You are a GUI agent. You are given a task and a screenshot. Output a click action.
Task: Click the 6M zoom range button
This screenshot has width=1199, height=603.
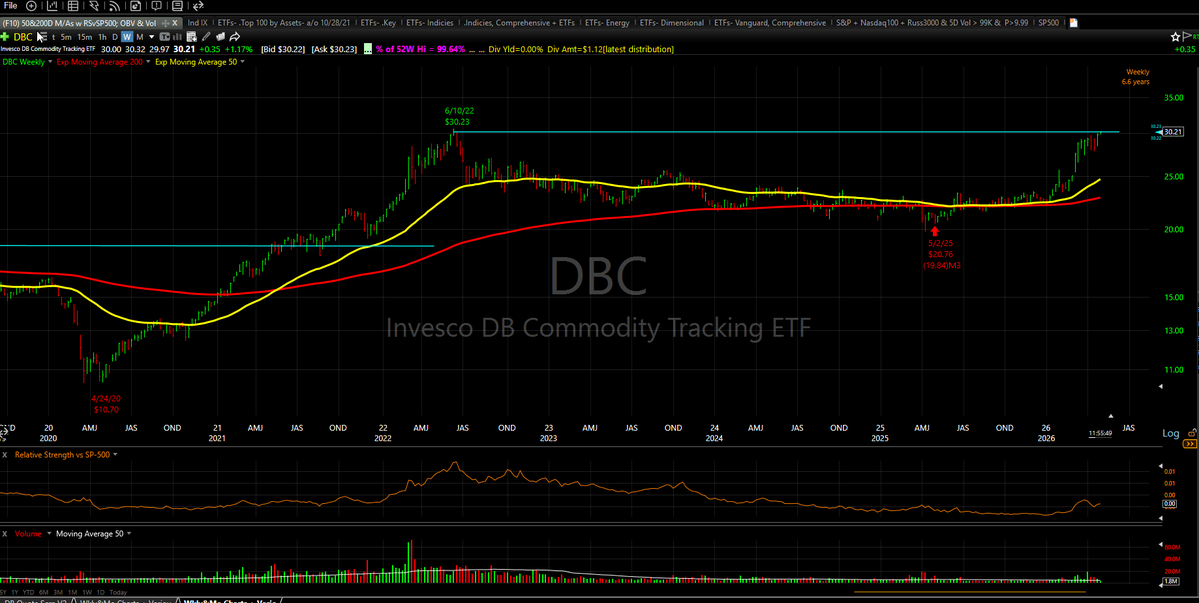[x=44, y=592]
